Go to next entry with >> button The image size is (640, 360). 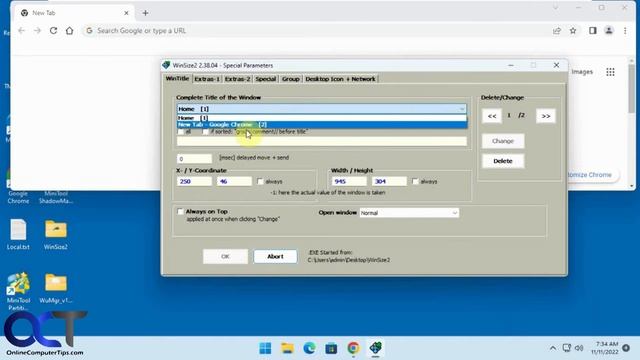pos(546,116)
